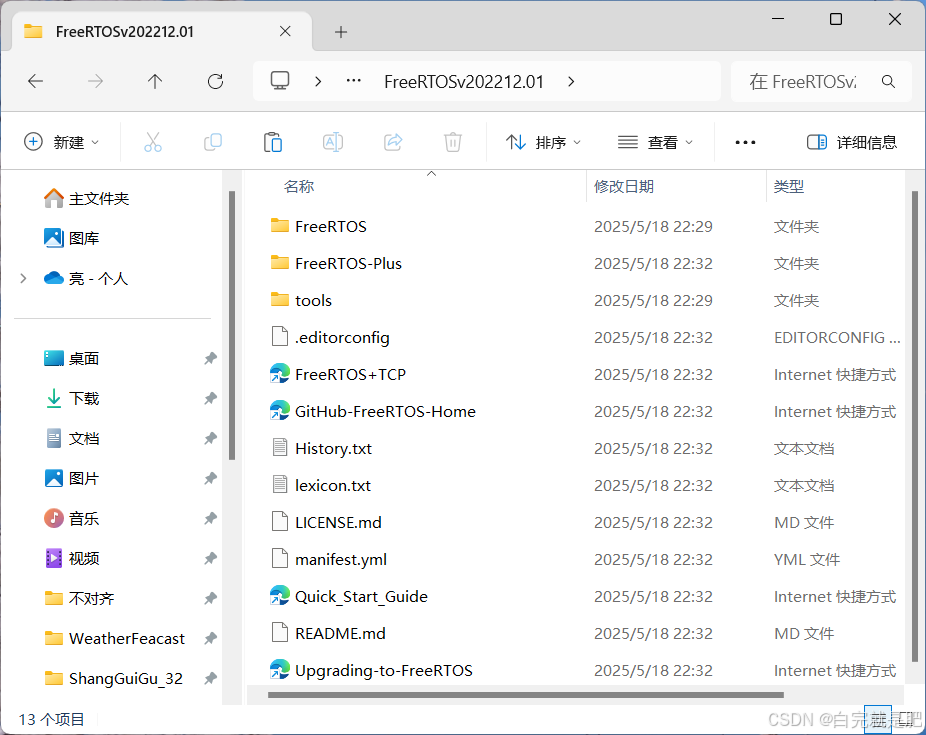The height and width of the screenshot is (735, 926).
Task: Click the 13 个项目 status bar text
Action: click(52, 719)
